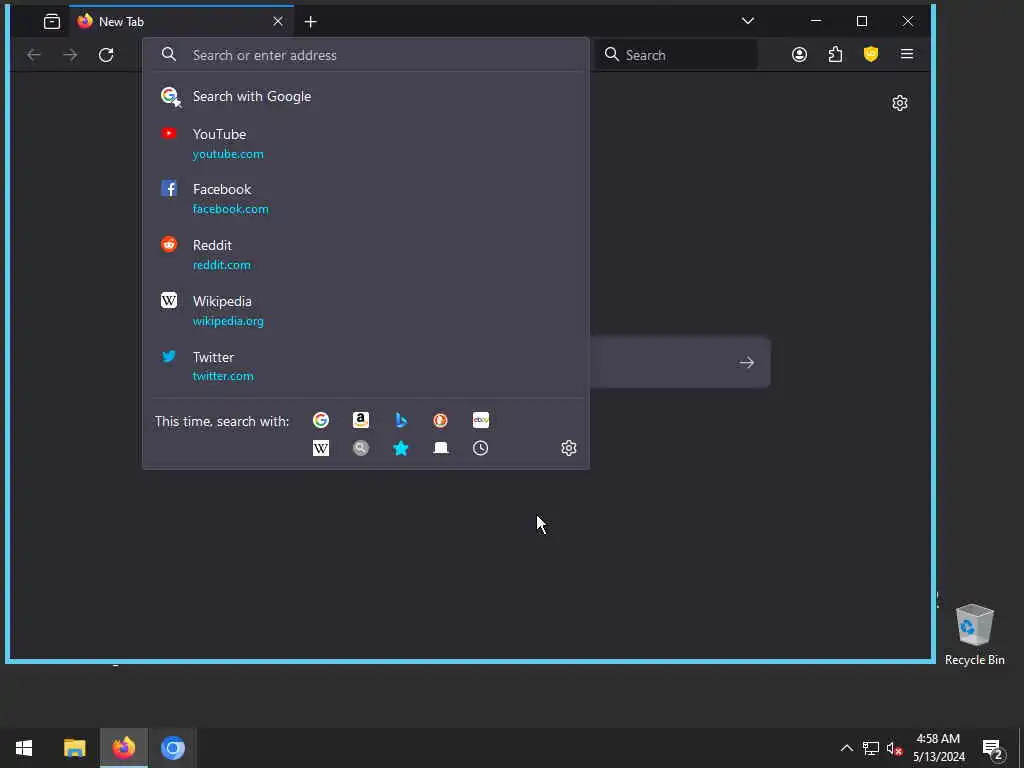Open the notification center icon
The height and width of the screenshot is (768, 1024).
(993, 748)
